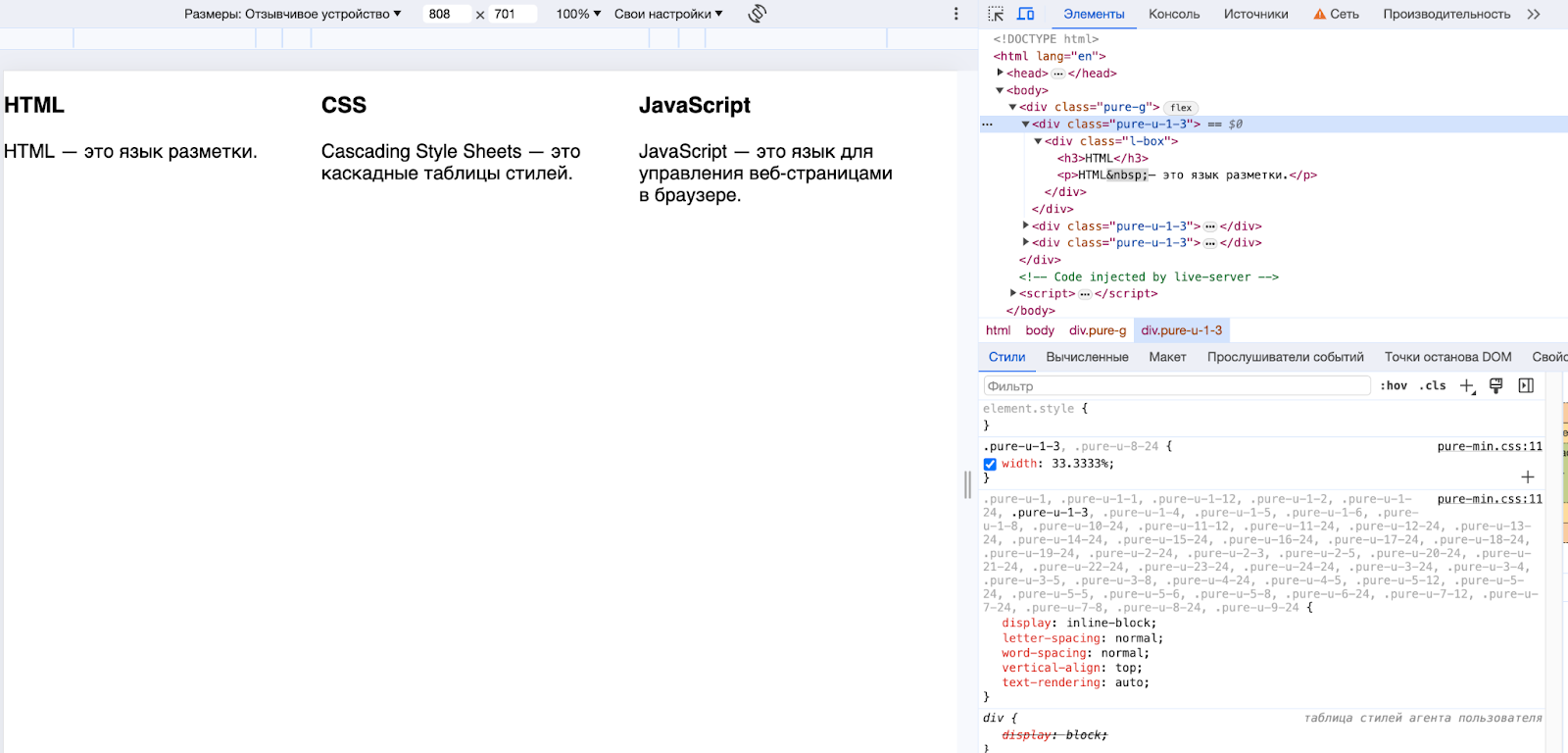Toggle the :hov element state panel

(1394, 386)
